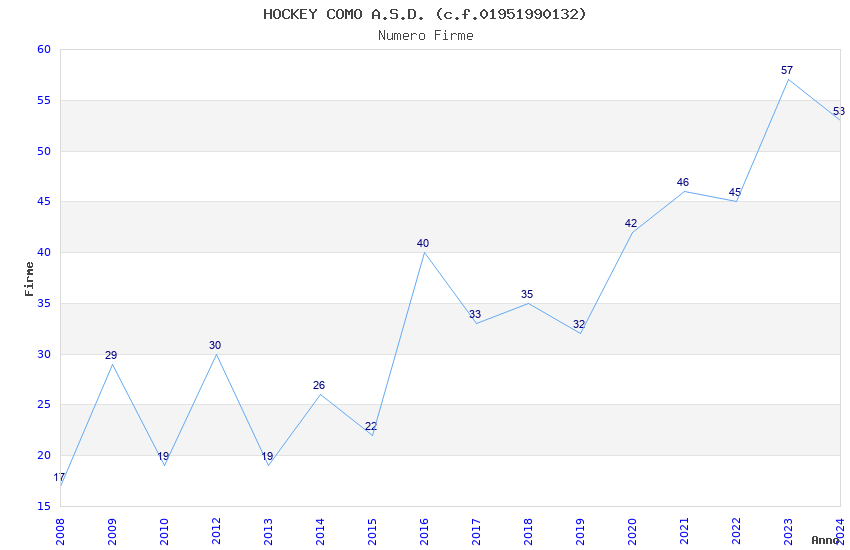Click the y-axis tick label 30
The height and width of the screenshot is (550, 850).
(x=44, y=354)
